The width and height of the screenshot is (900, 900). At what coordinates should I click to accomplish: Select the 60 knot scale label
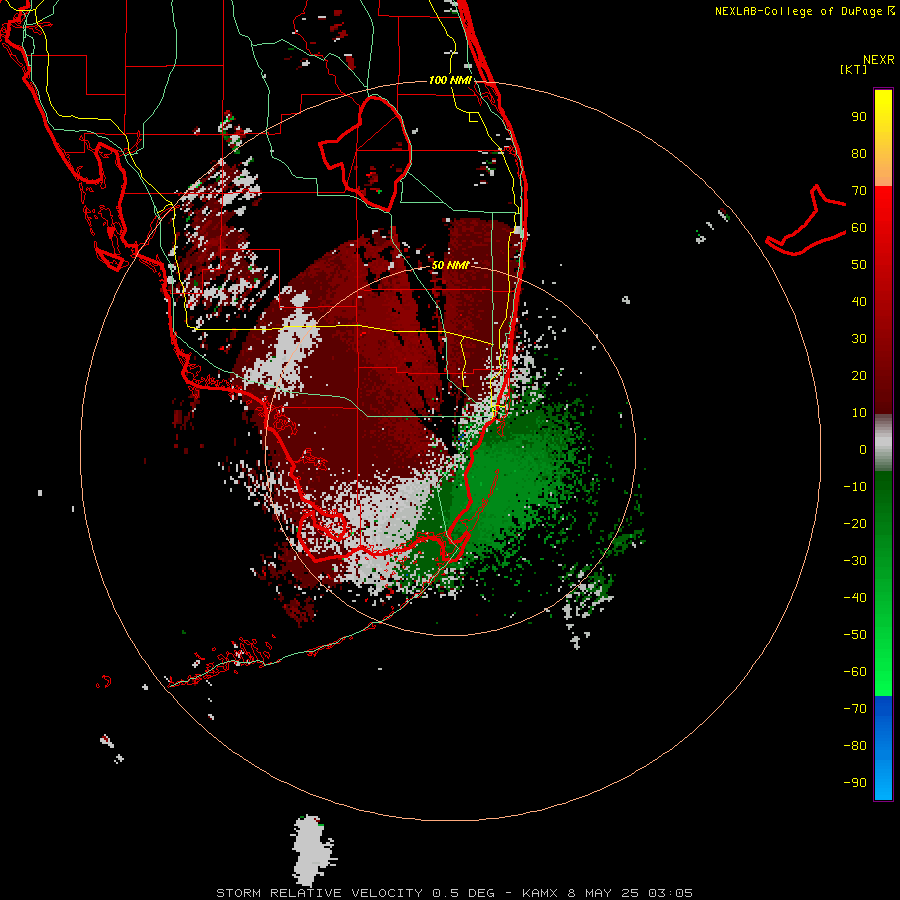point(859,228)
